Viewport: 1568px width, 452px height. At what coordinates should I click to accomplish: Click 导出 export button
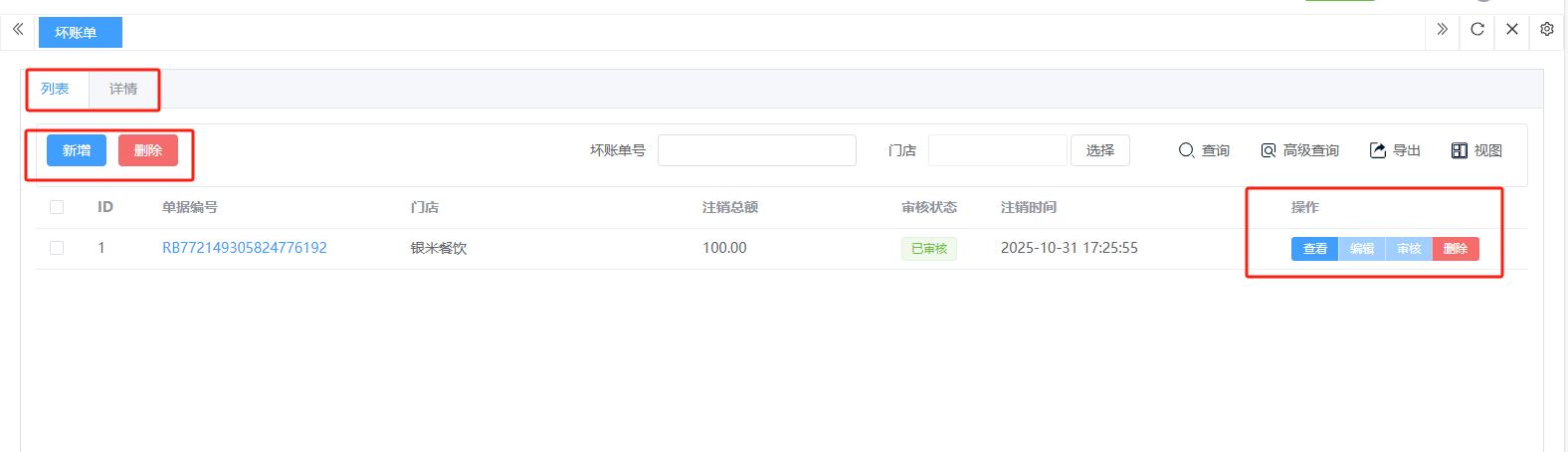point(1395,150)
